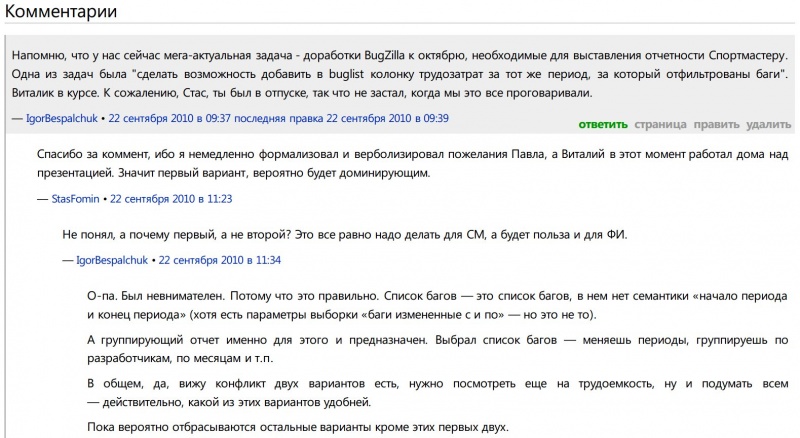Delete the first comment with "удалить"
Image resolution: width=800 pixels, height=438 pixels.
768,125
